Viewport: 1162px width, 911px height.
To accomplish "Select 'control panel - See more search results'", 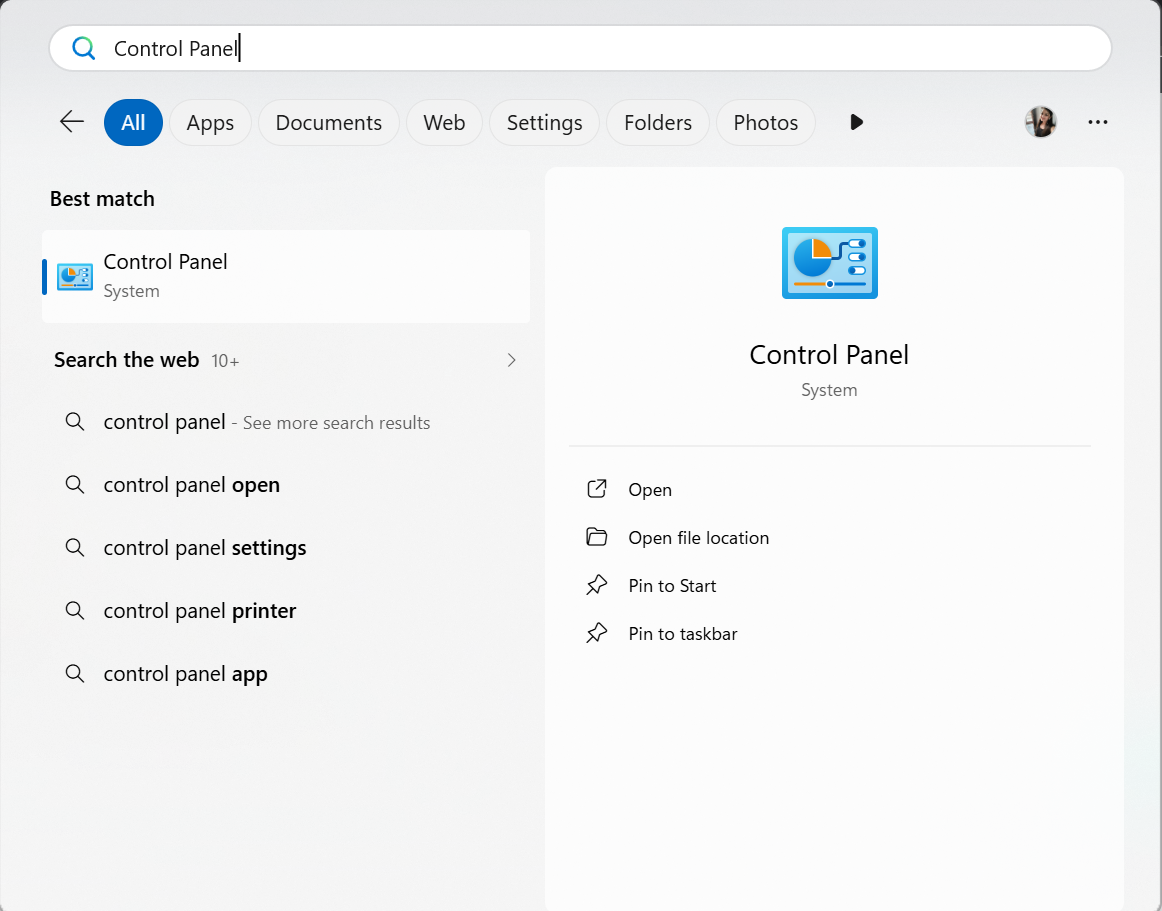I will coord(286,422).
